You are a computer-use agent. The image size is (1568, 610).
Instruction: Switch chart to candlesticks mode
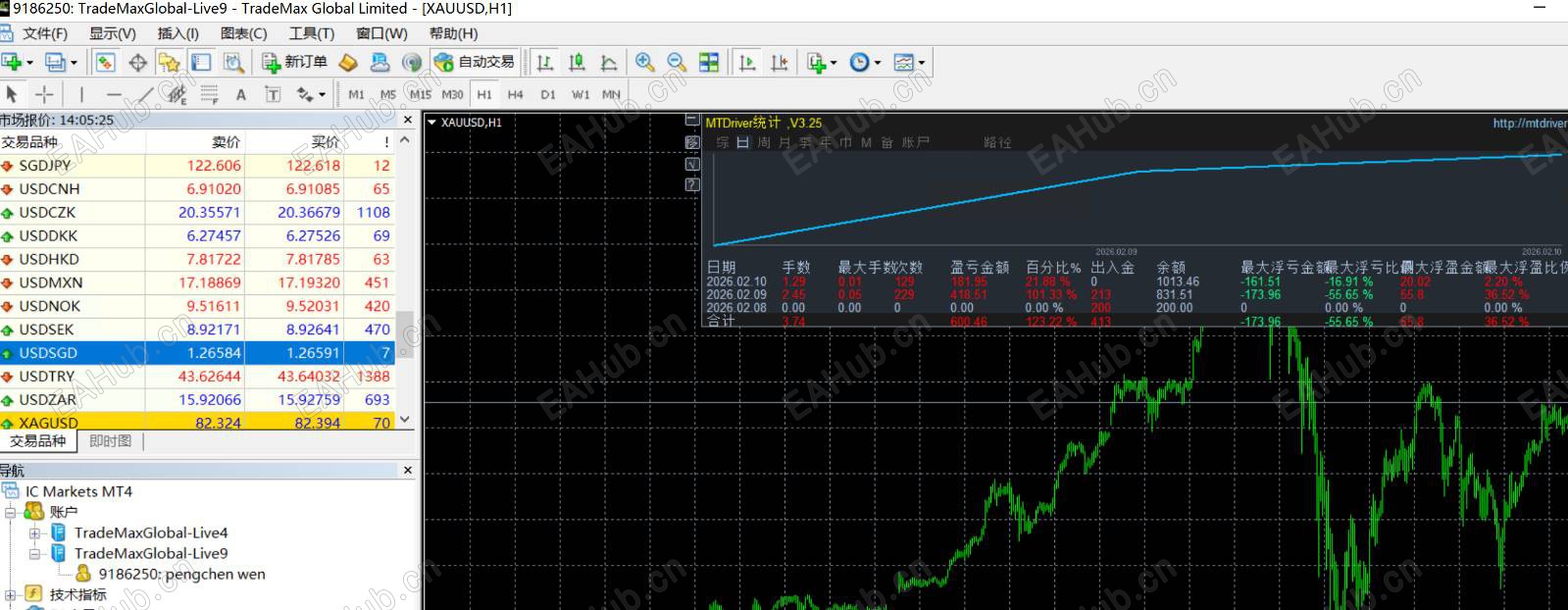577,63
